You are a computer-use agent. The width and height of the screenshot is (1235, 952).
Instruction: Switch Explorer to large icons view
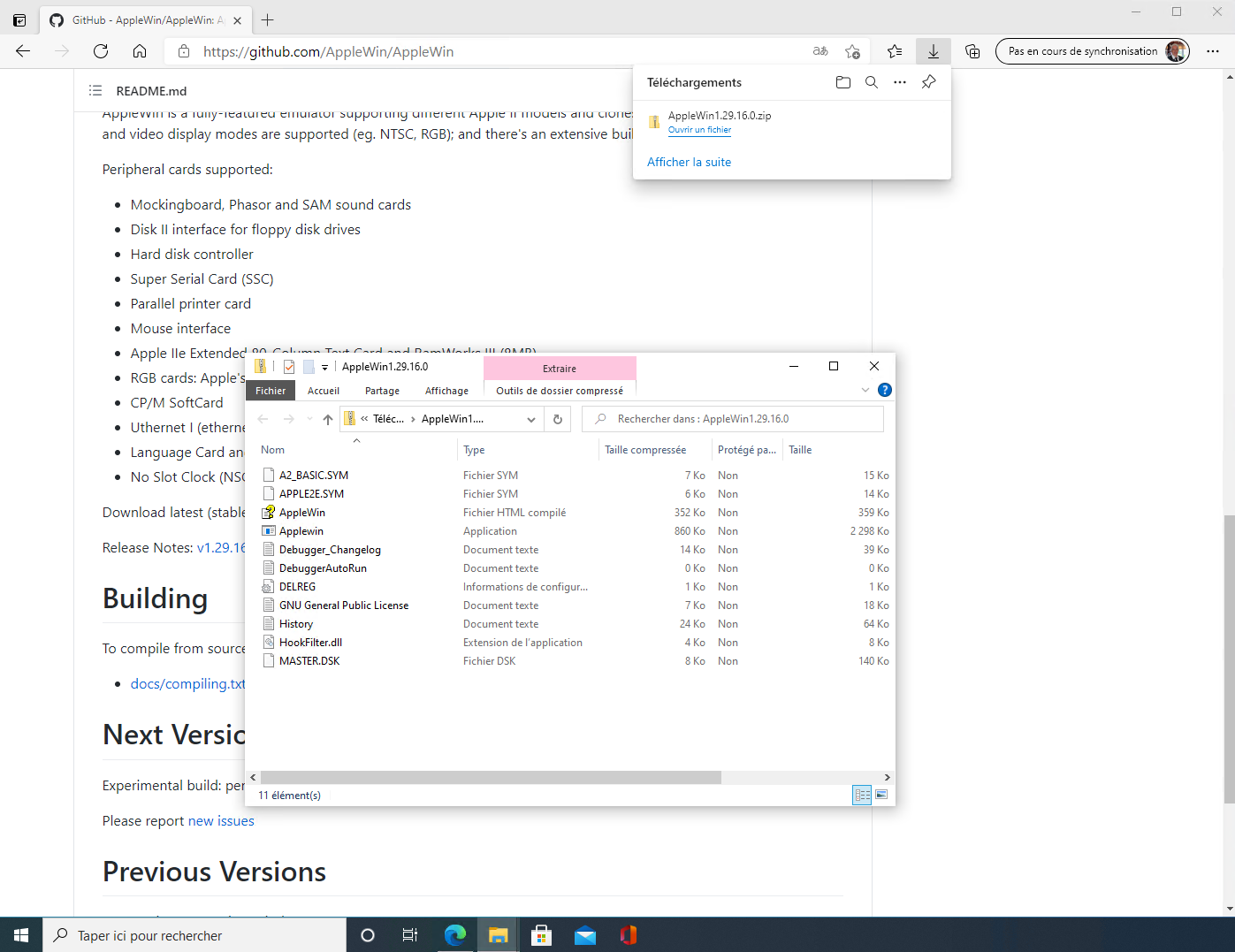pyautogui.click(x=881, y=795)
